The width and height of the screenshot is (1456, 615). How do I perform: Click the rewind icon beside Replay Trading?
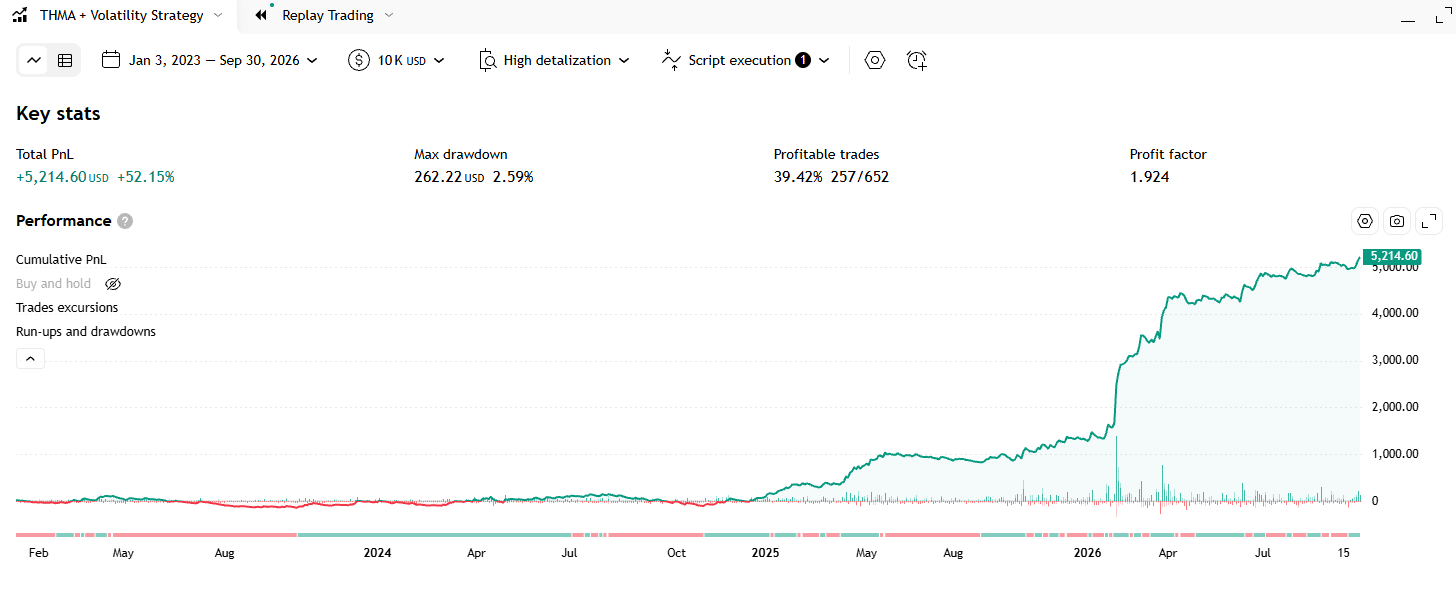coord(262,15)
